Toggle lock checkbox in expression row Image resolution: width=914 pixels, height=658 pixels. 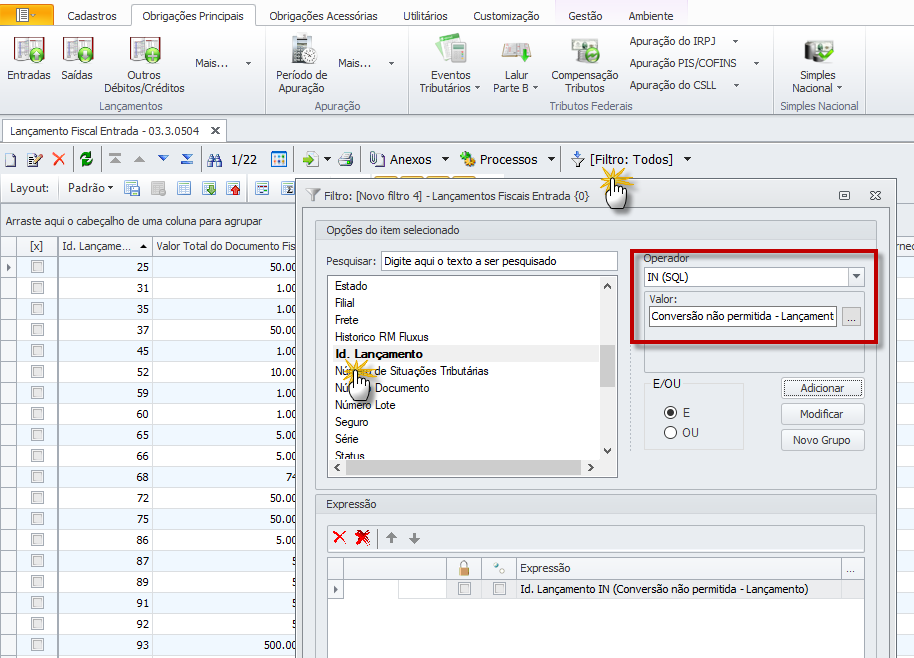(464, 589)
